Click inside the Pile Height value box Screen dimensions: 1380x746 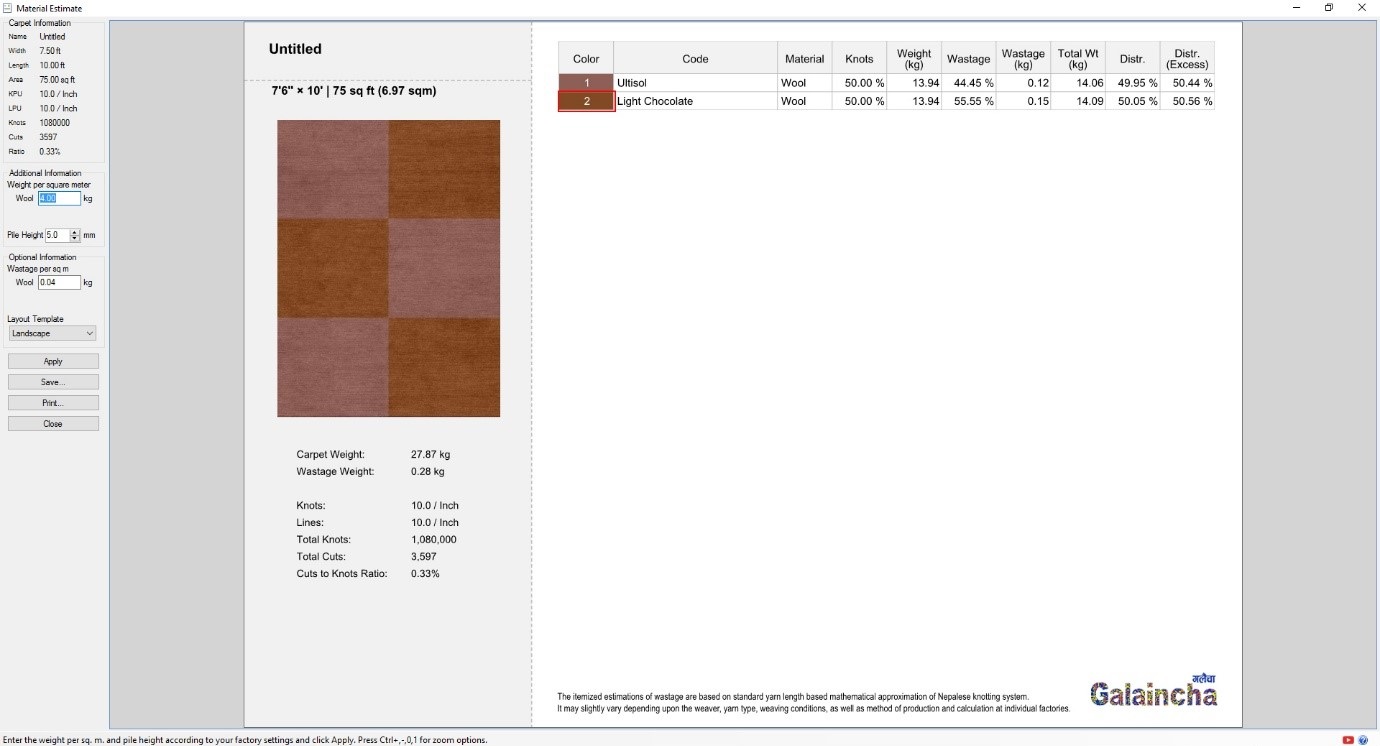pyautogui.click(x=57, y=235)
